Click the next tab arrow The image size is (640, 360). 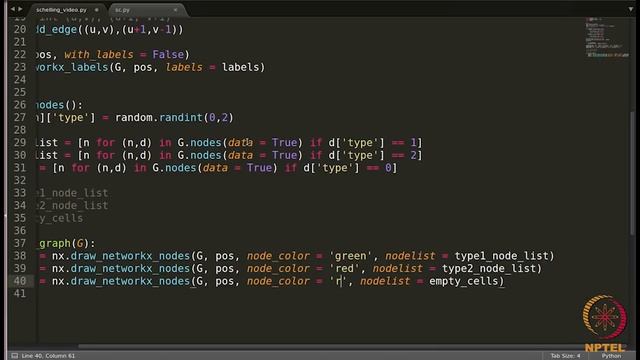click(x=20, y=9)
